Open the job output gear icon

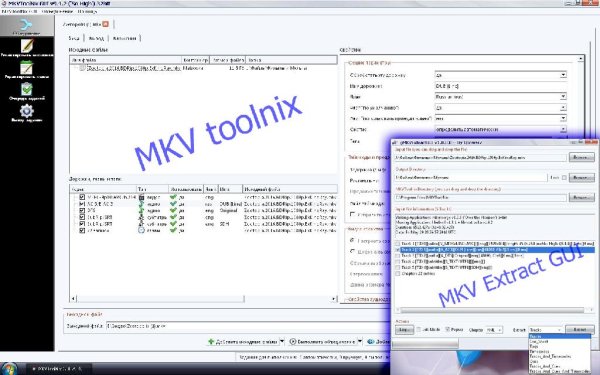tap(26, 111)
